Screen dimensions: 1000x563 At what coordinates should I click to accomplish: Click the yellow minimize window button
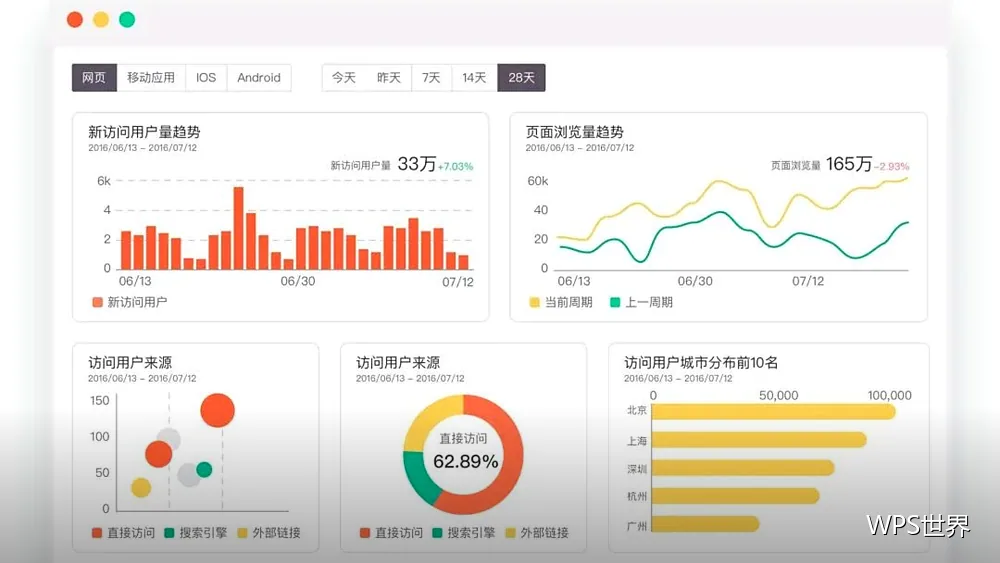point(101,20)
